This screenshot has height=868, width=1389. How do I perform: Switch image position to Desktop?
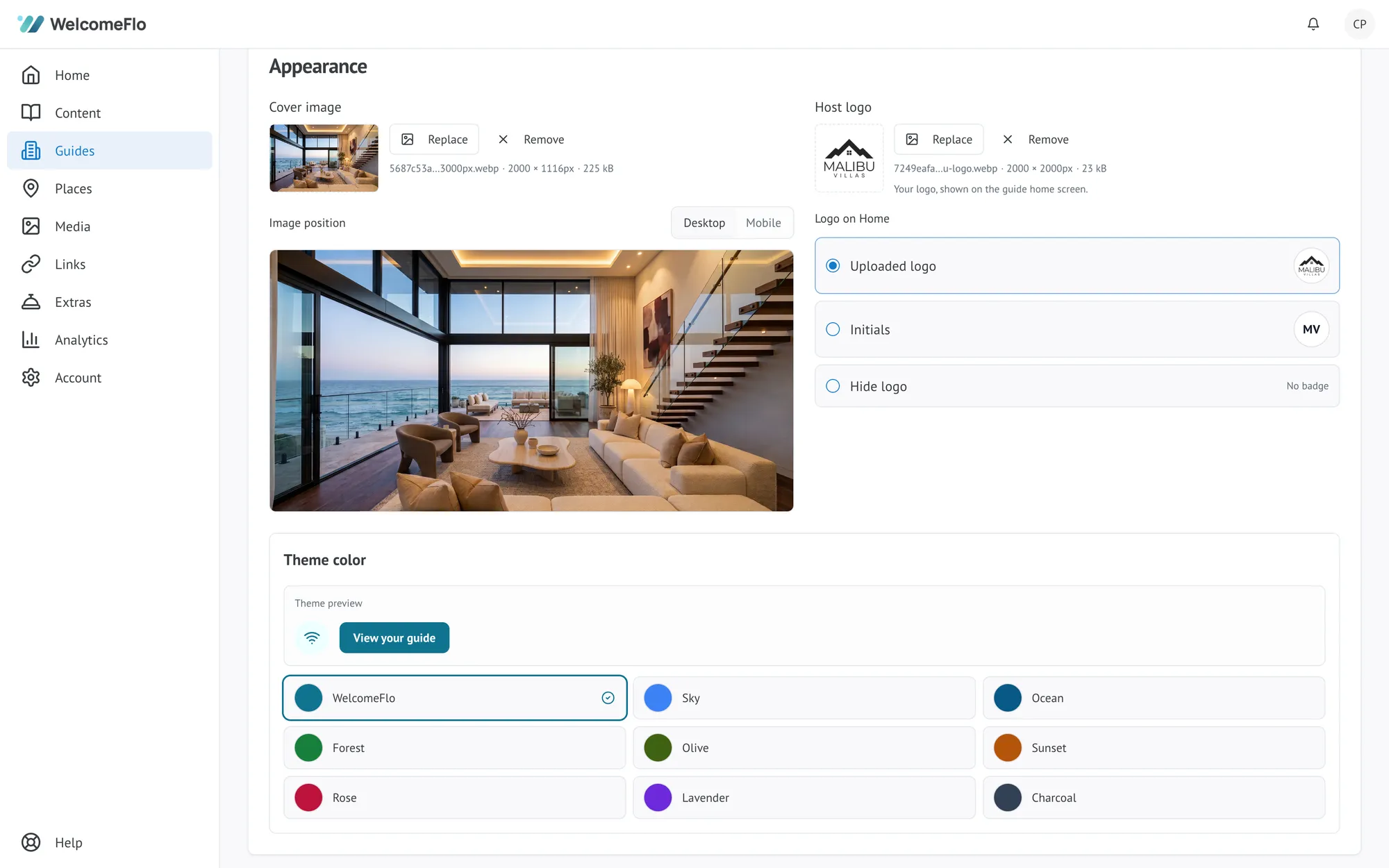(704, 223)
